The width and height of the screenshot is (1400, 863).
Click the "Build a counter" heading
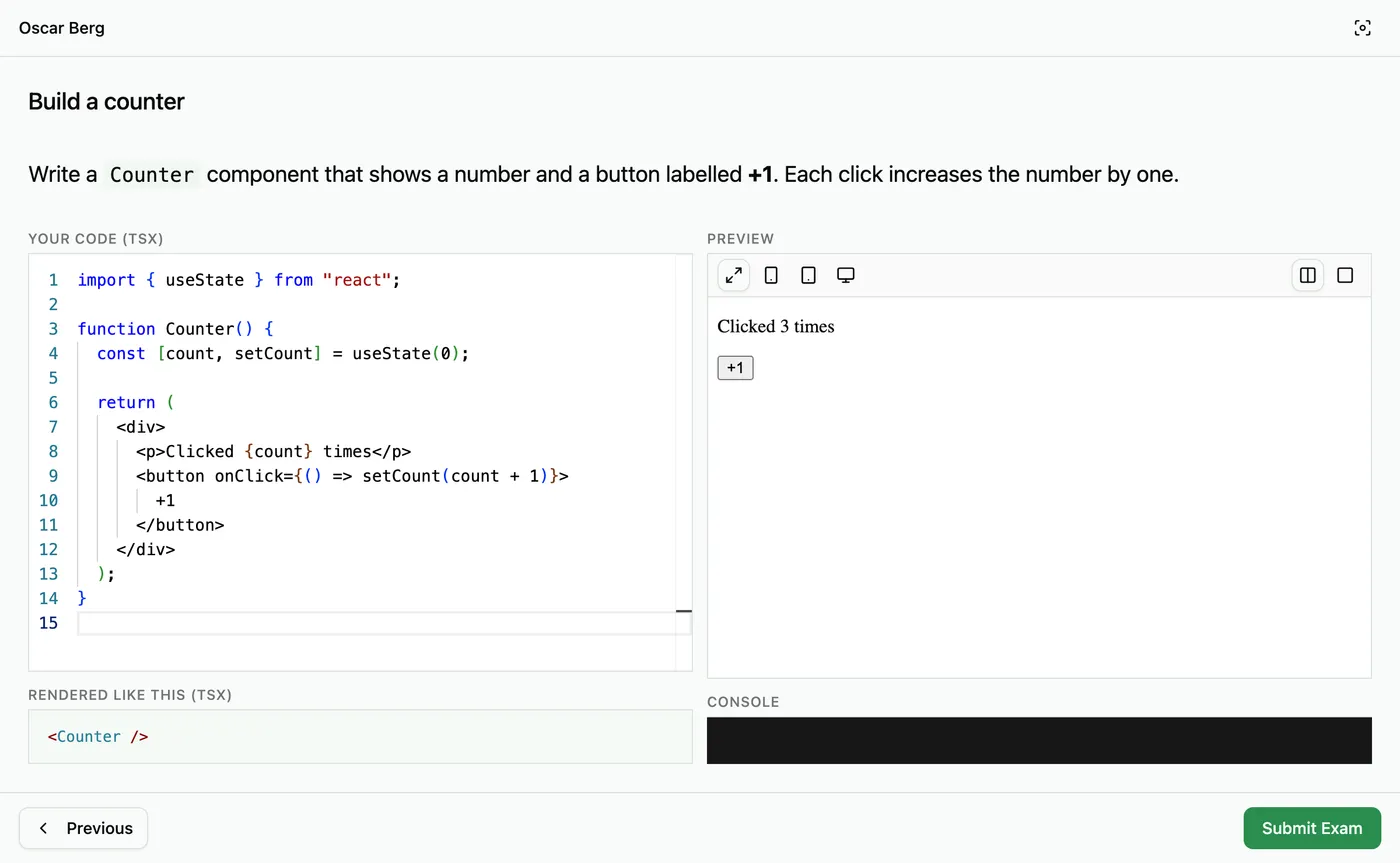(x=106, y=101)
